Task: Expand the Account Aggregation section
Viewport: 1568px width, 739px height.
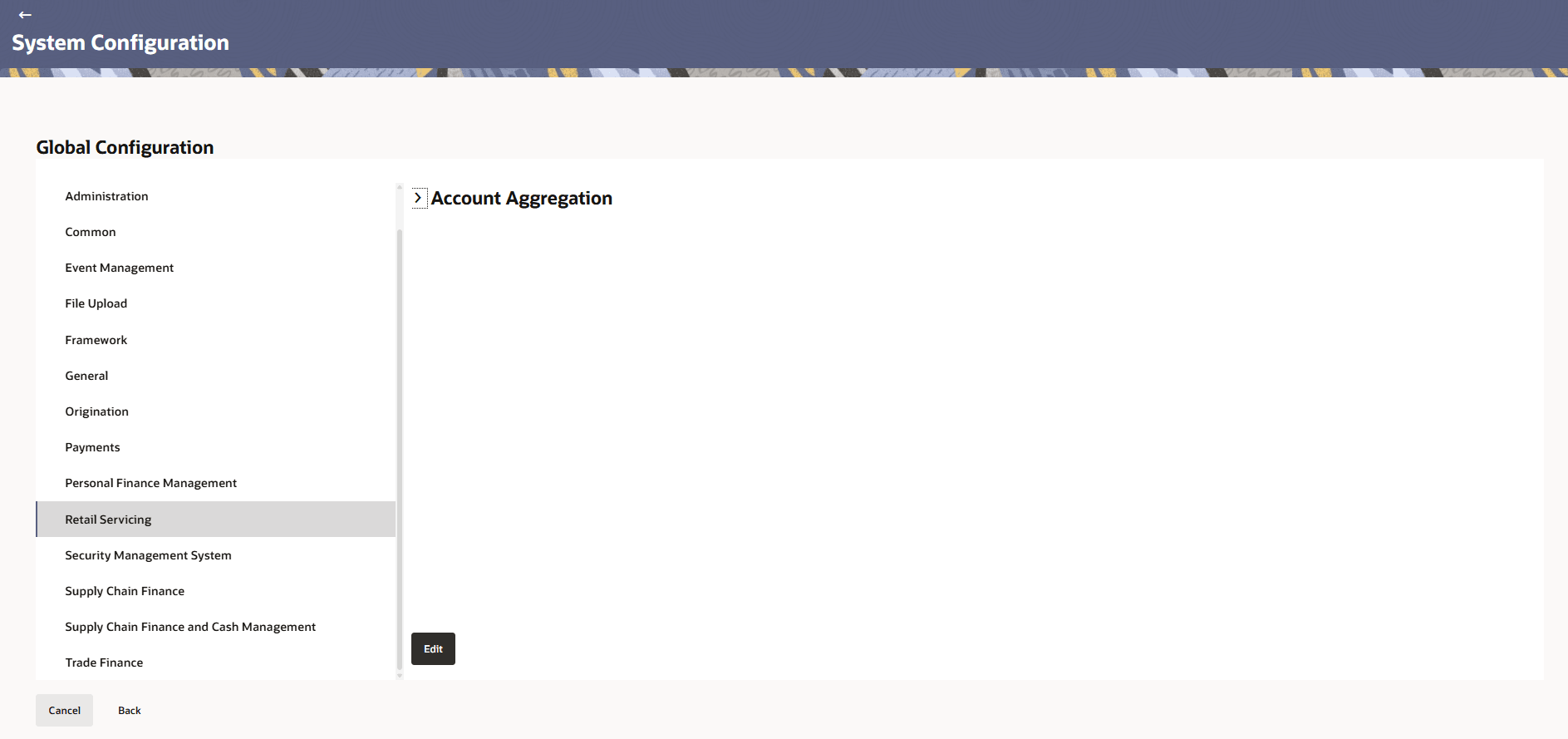Action: tap(419, 198)
